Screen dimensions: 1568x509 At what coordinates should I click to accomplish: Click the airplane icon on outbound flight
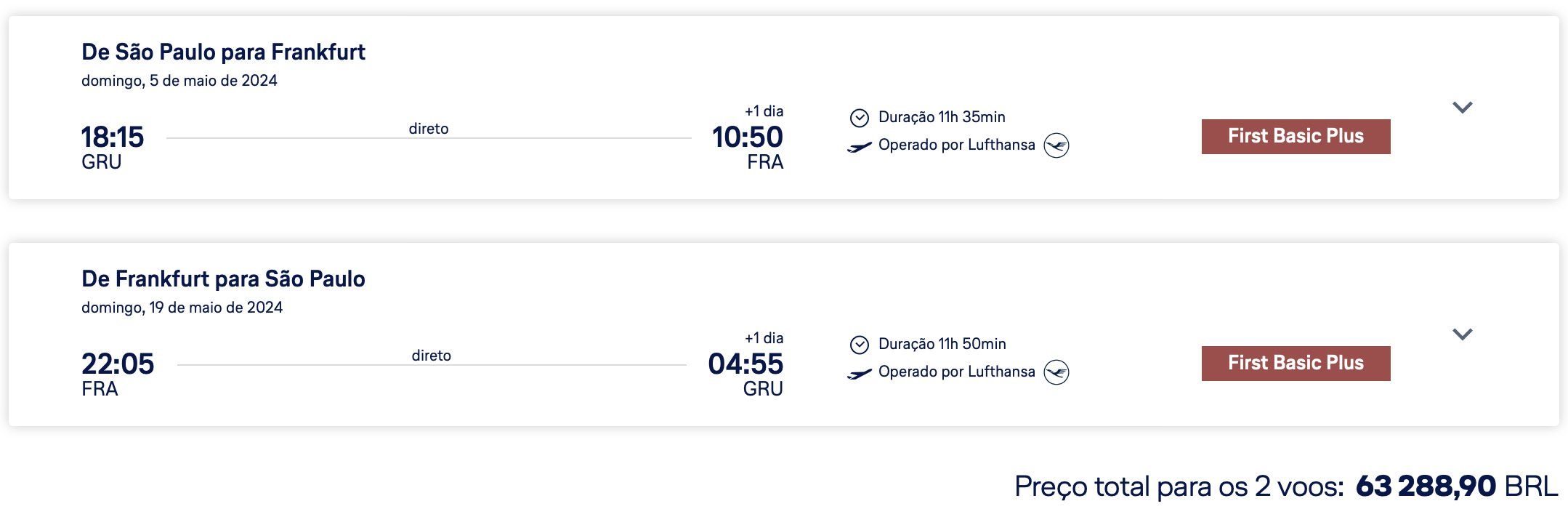pyautogui.click(x=860, y=148)
